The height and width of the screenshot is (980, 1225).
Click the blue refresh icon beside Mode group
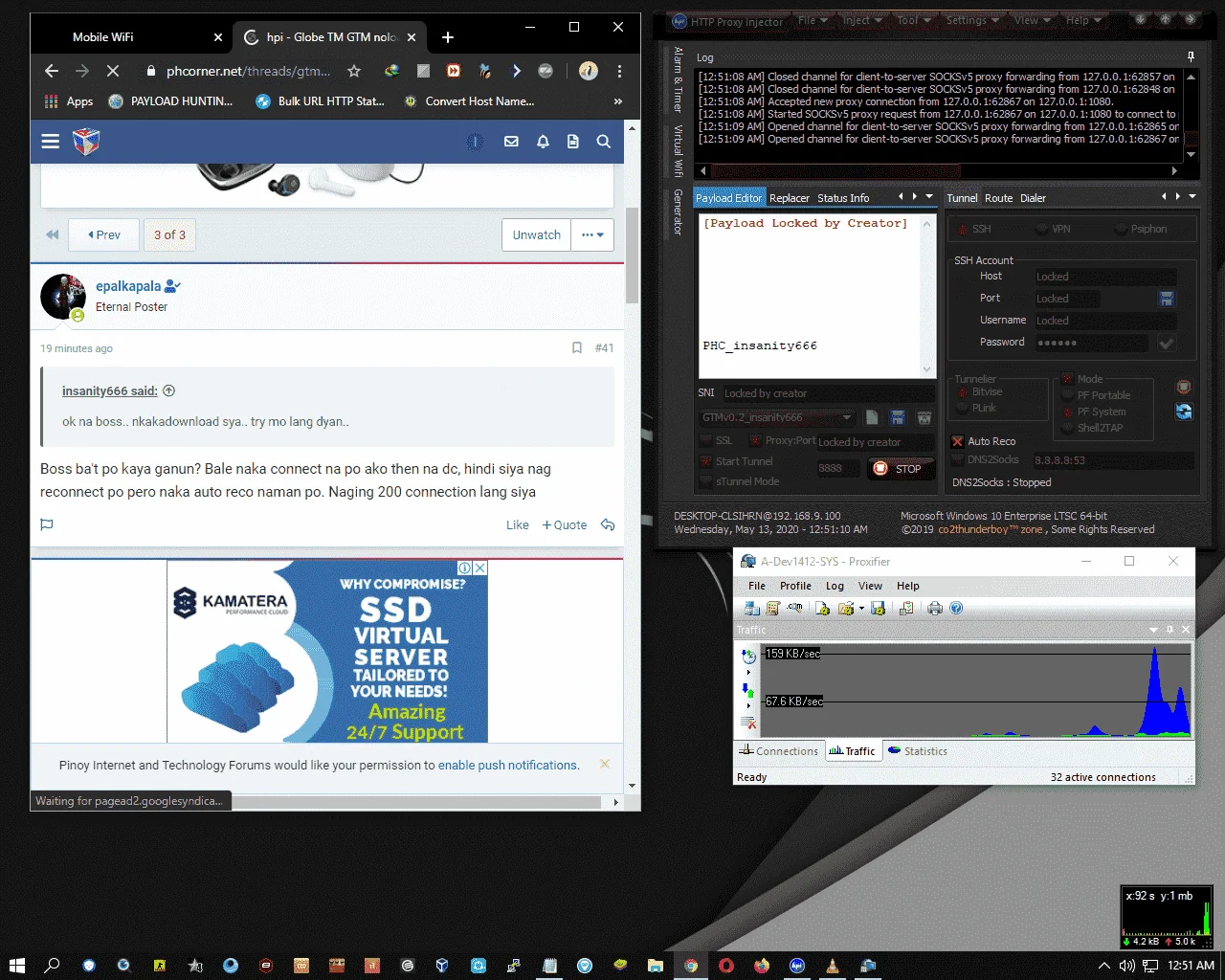tap(1184, 412)
